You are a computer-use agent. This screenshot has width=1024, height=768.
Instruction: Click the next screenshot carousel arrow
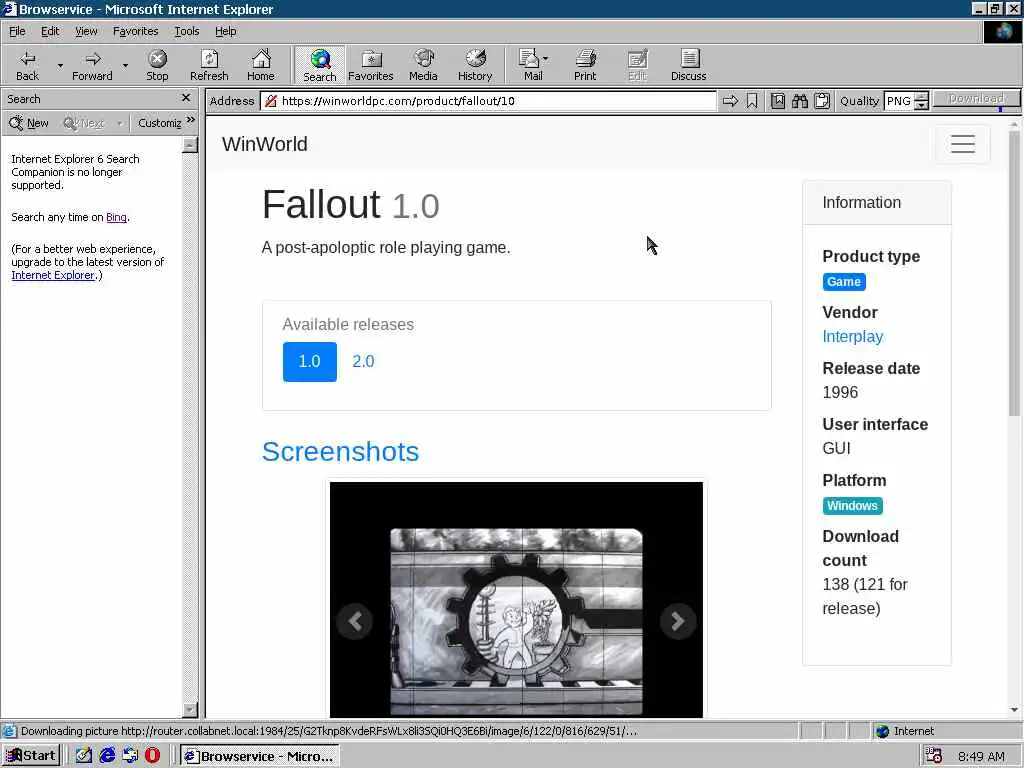pyautogui.click(x=678, y=621)
